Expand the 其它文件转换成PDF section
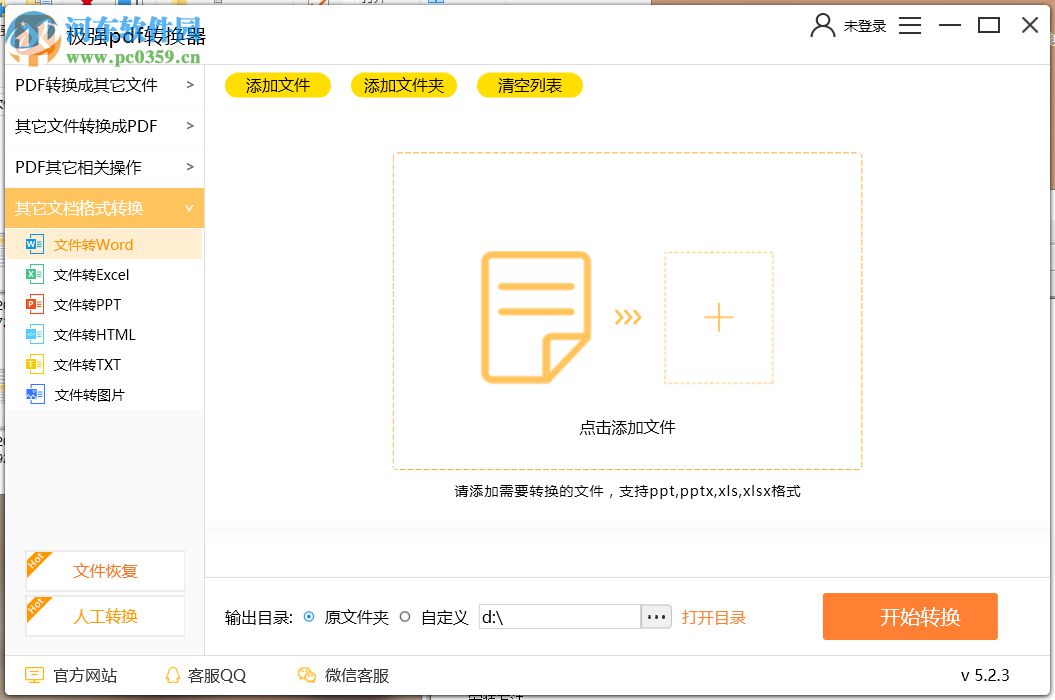This screenshot has width=1055, height=700. [x=103, y=126]
